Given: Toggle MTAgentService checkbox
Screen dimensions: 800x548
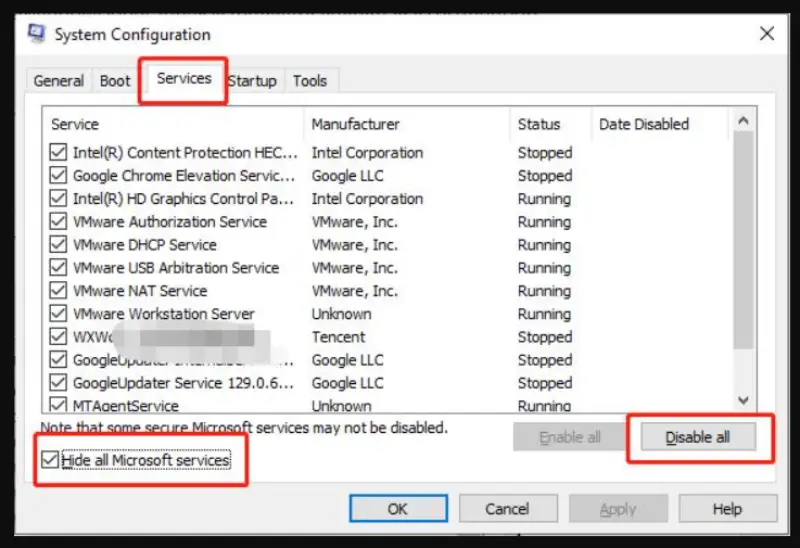Looking at the screenshot, I should [58, 405].
